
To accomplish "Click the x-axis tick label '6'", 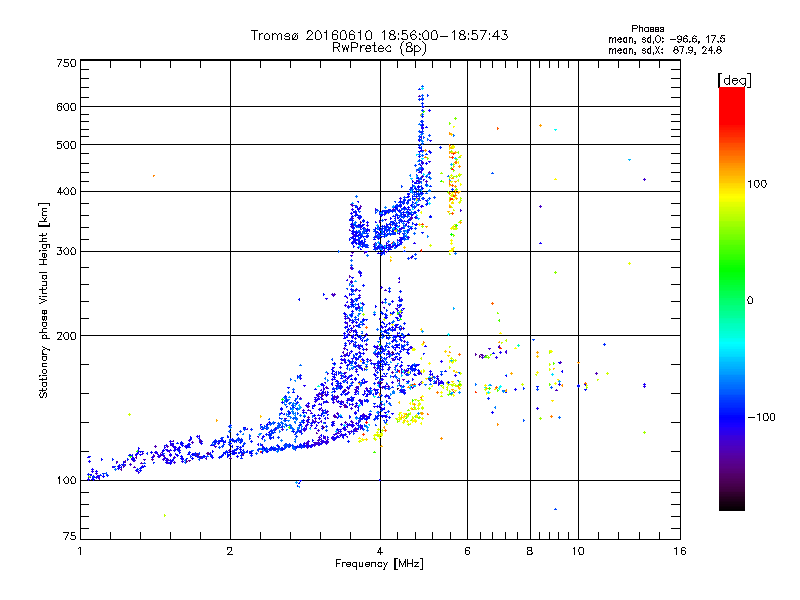I will [467, 551].
